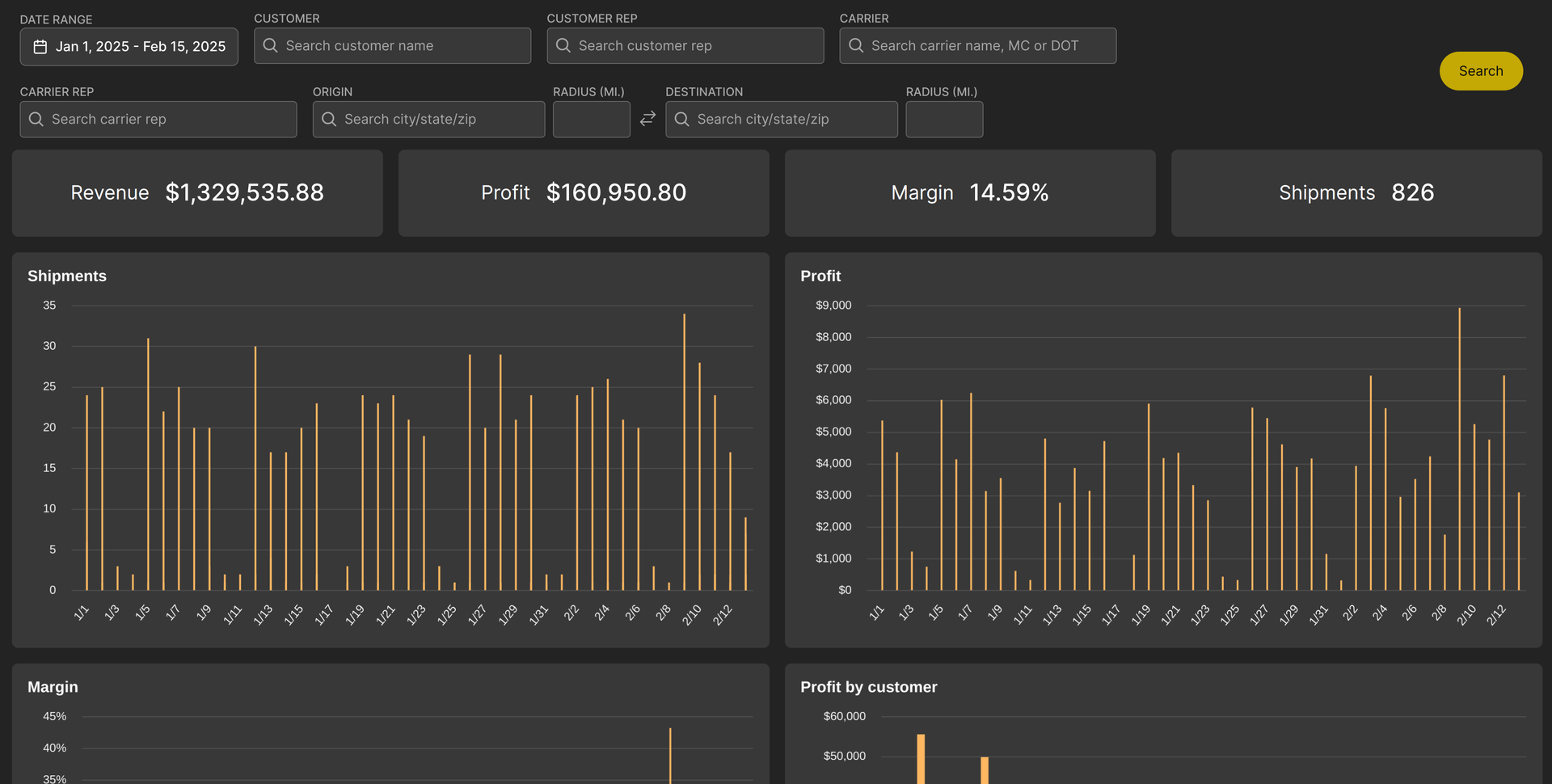Click the $5,000 y-axis label in Profit chart
The width and height of the screenshot is (1552, 784).
click(x=833, y=432)
